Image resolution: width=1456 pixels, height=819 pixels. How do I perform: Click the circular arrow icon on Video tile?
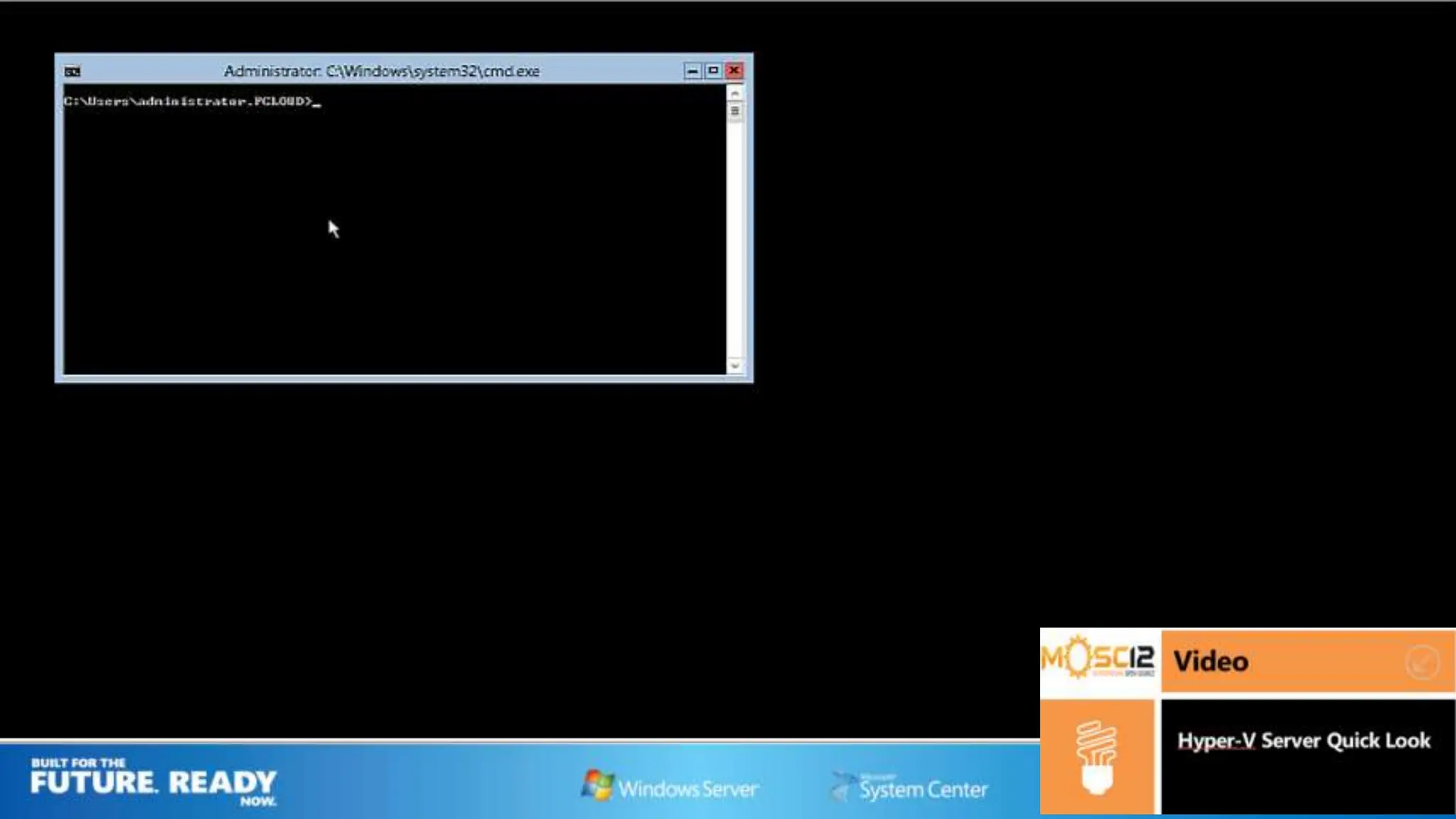point(1422,663)
